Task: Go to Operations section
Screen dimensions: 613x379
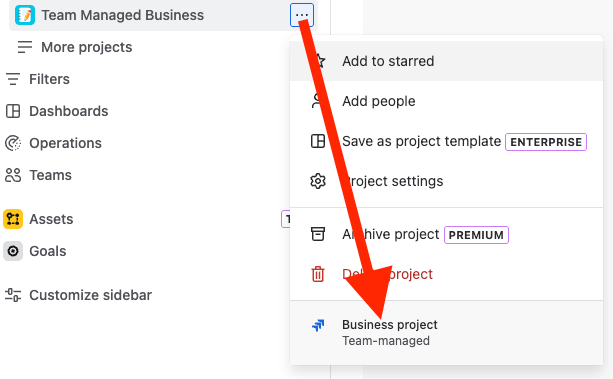Action: pos(65,143)
